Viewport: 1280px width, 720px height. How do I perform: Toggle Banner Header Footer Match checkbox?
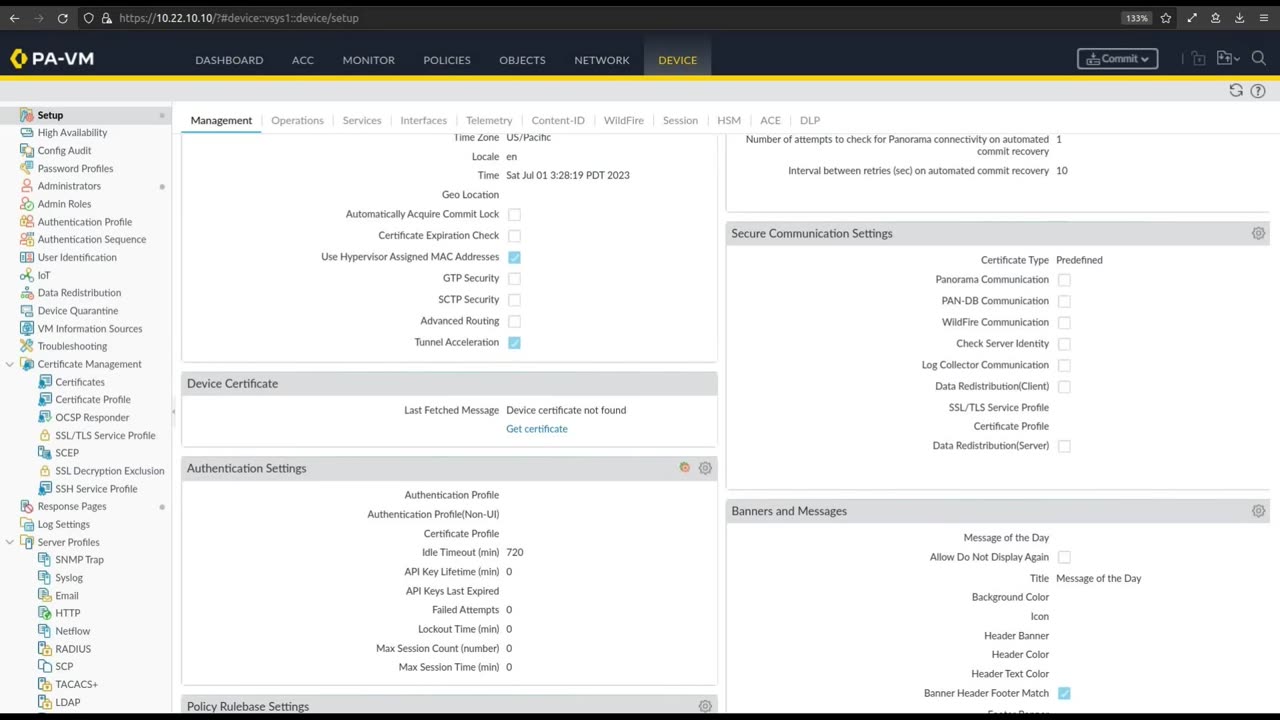pyautogui.click(x=1064, y=693)
